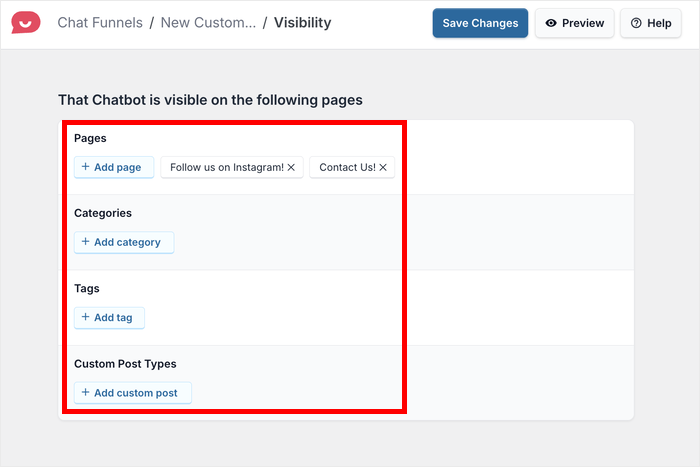Select the 'Follow us on Instagram!' page label
Screen dimensions: 700x467
[x=226, y=168]
